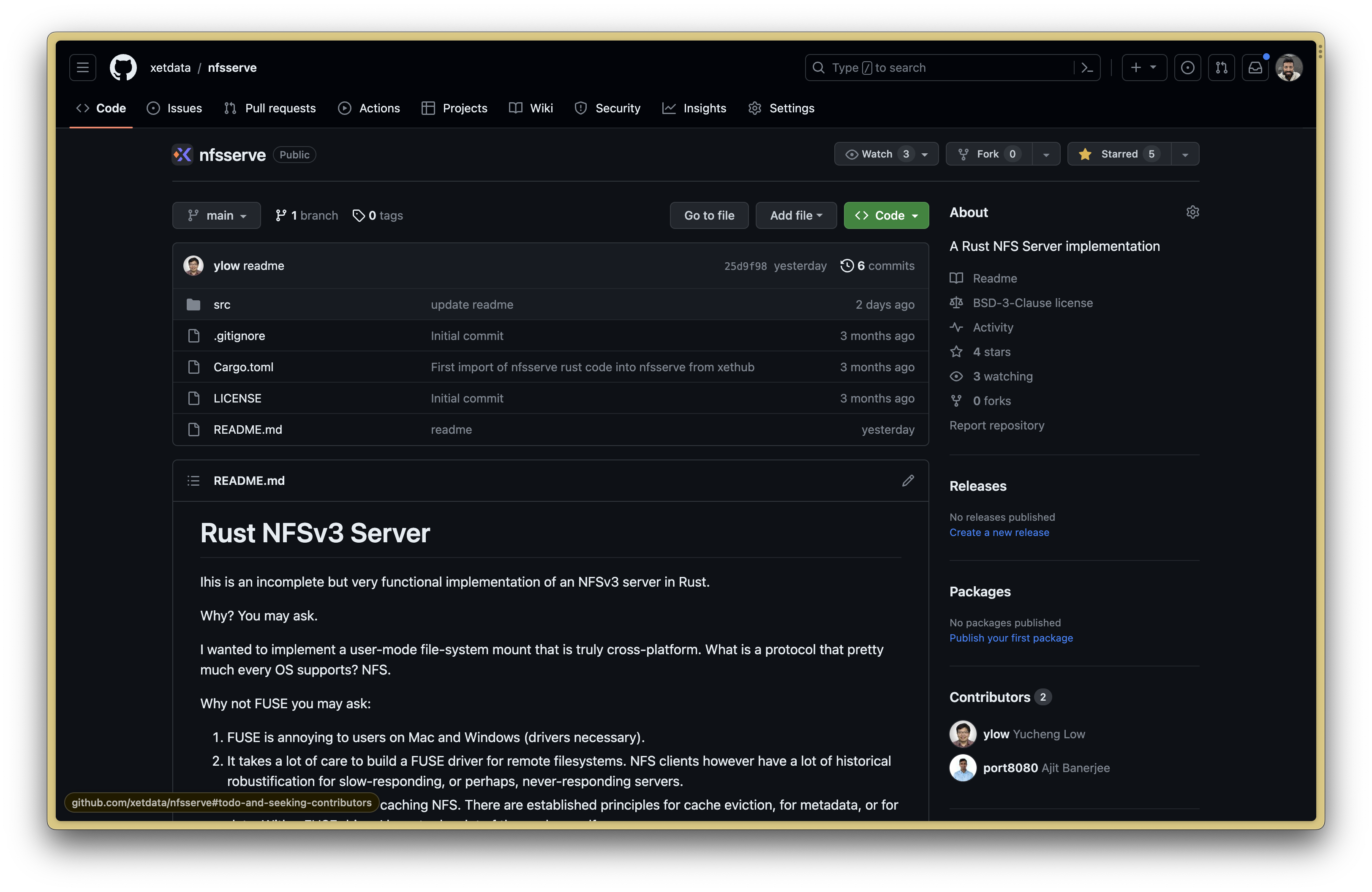1372x892 pixels.
Task: Edit README.md with the pencil icon
Action: [908, 481]
